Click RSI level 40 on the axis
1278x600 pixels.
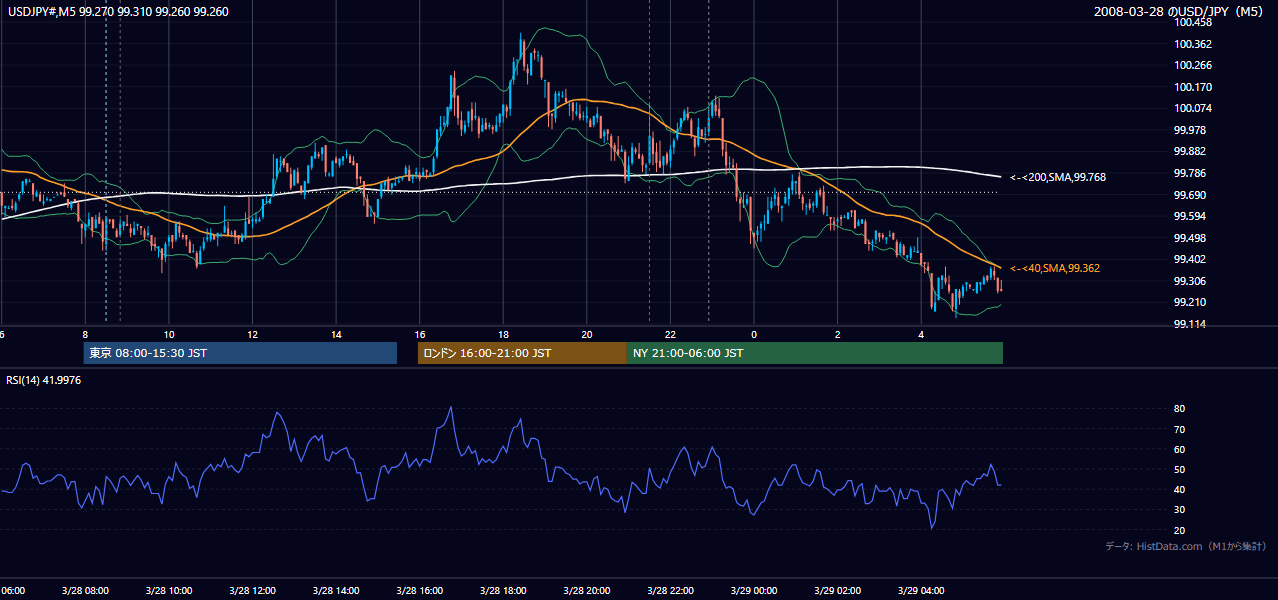(x=1180, y=489)
